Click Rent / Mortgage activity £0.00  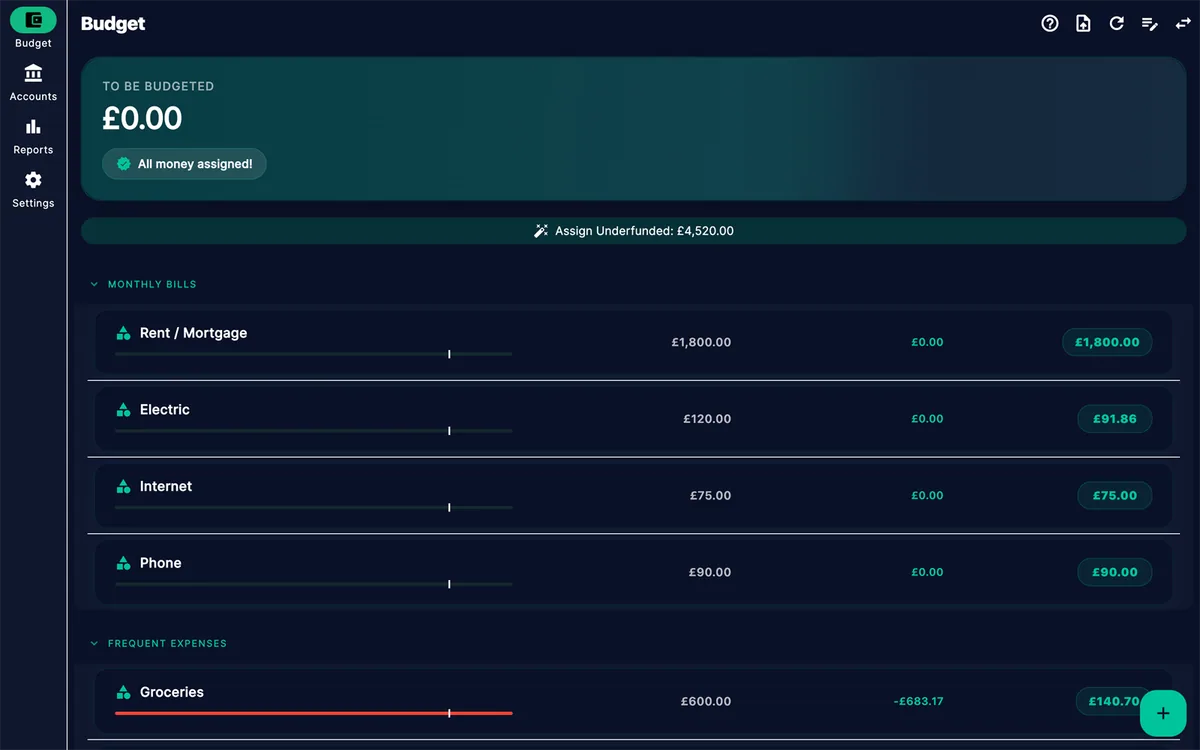pos(927,342)
